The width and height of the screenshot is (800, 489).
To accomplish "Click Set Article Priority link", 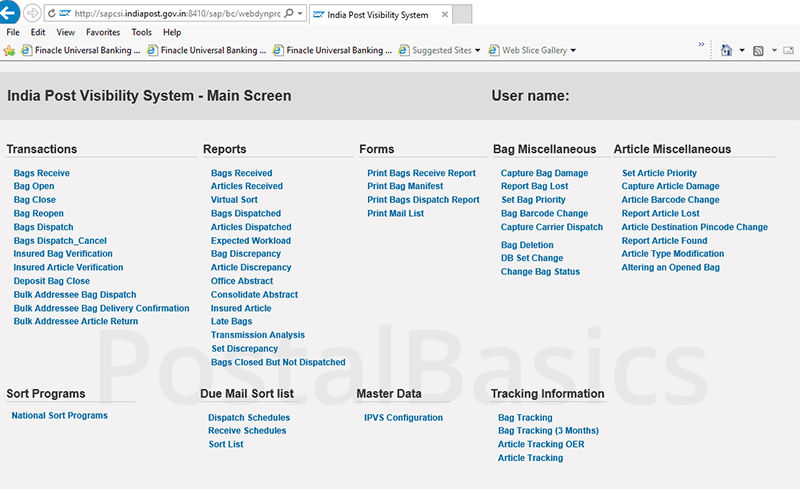I will point(659,173).
